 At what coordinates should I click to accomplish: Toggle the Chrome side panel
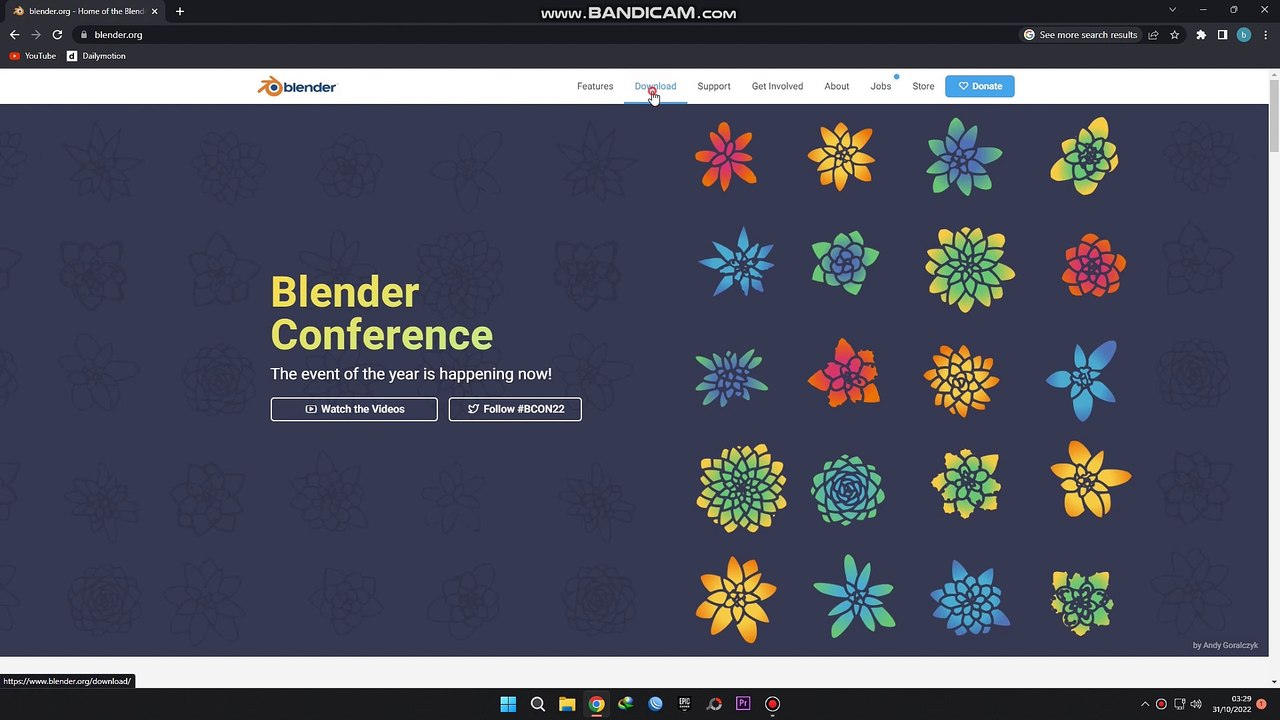pyautogui.click(x=1222, y=35)
